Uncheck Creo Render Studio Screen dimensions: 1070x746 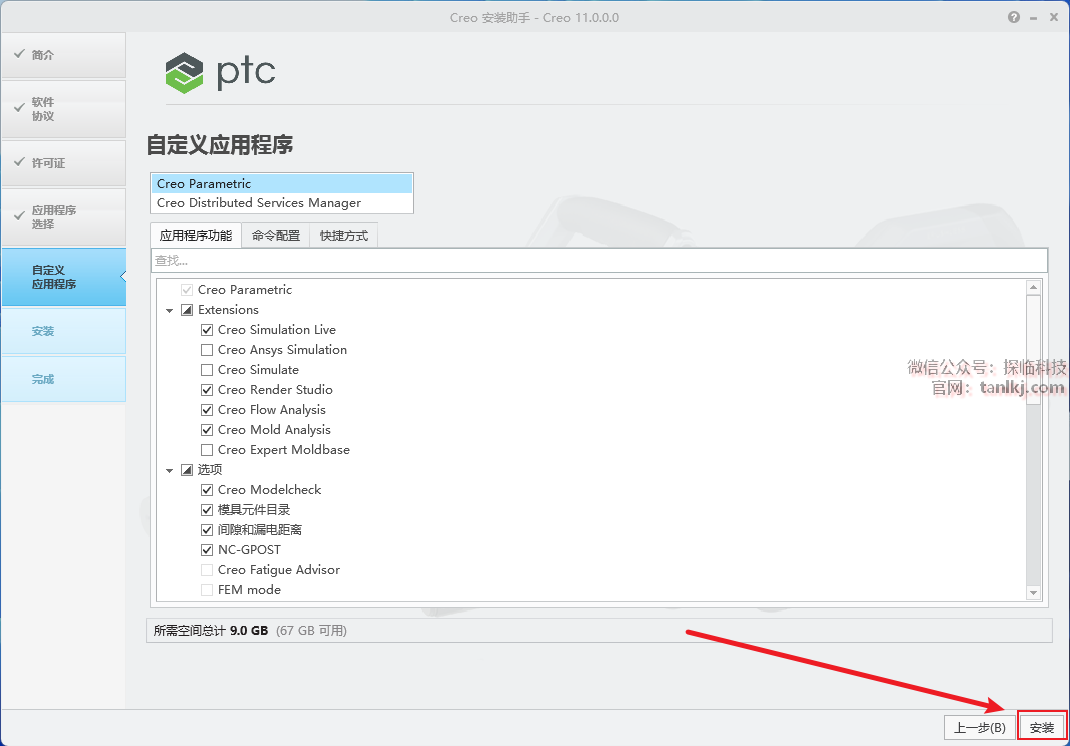pos(207,390)
